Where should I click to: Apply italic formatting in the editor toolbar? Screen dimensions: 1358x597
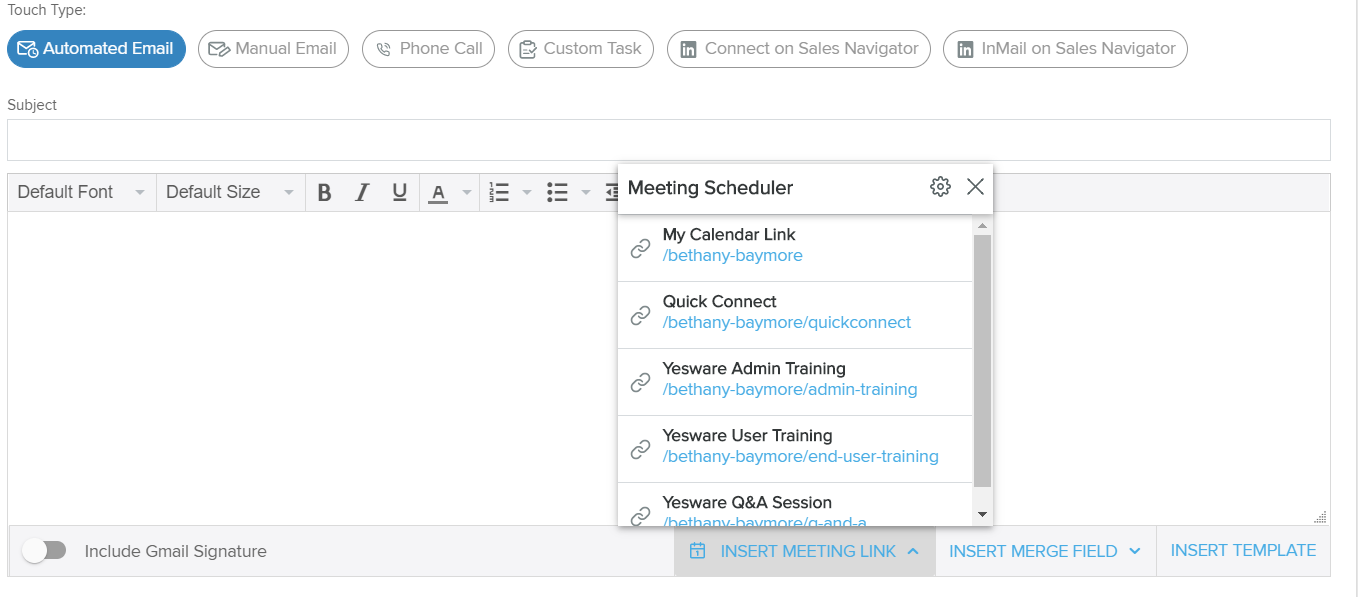362,193
